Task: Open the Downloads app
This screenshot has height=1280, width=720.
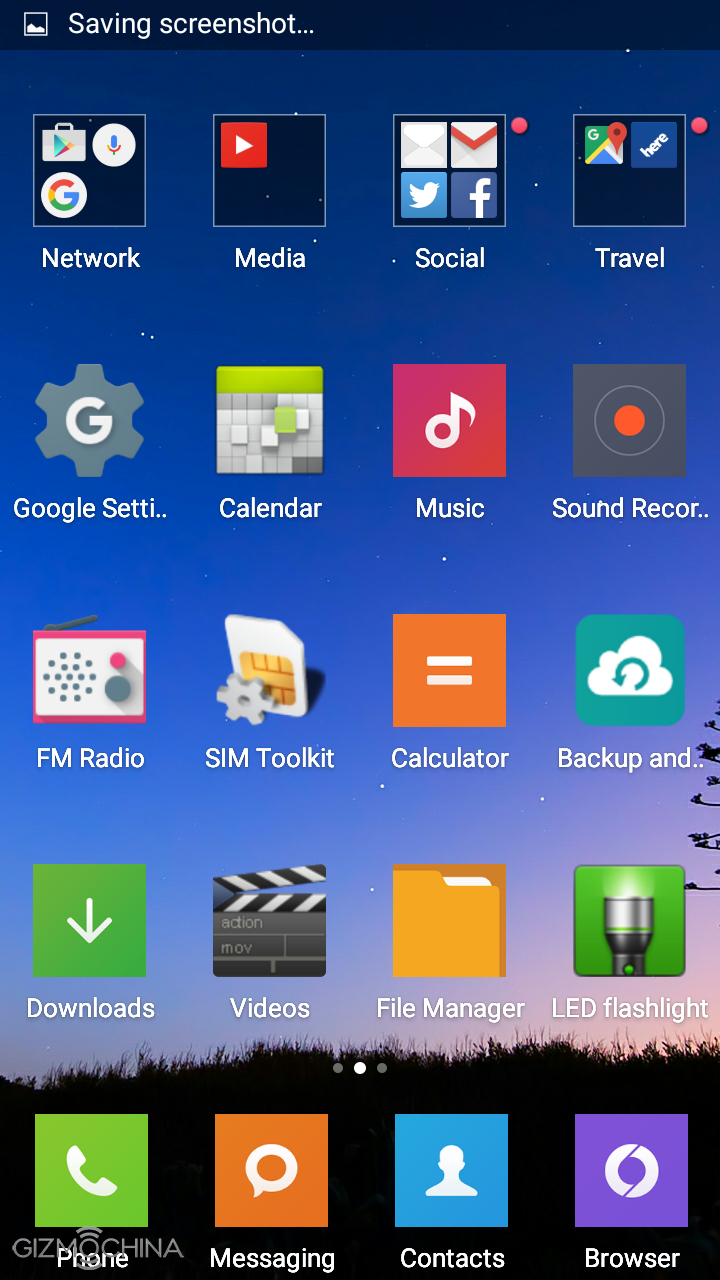Action: 90,920
